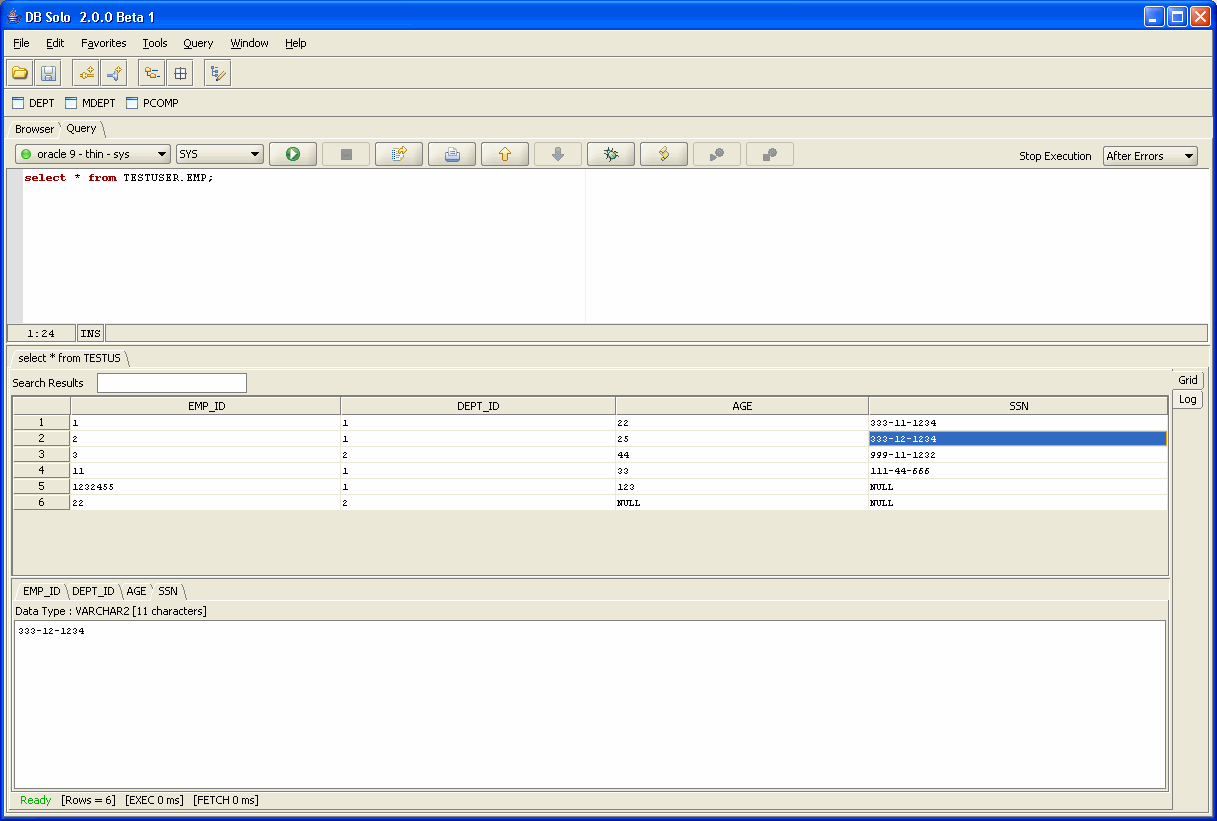Viewport: 1217px width, 821px height.
Task: Click the script export document icon
Action: point(400,154)
